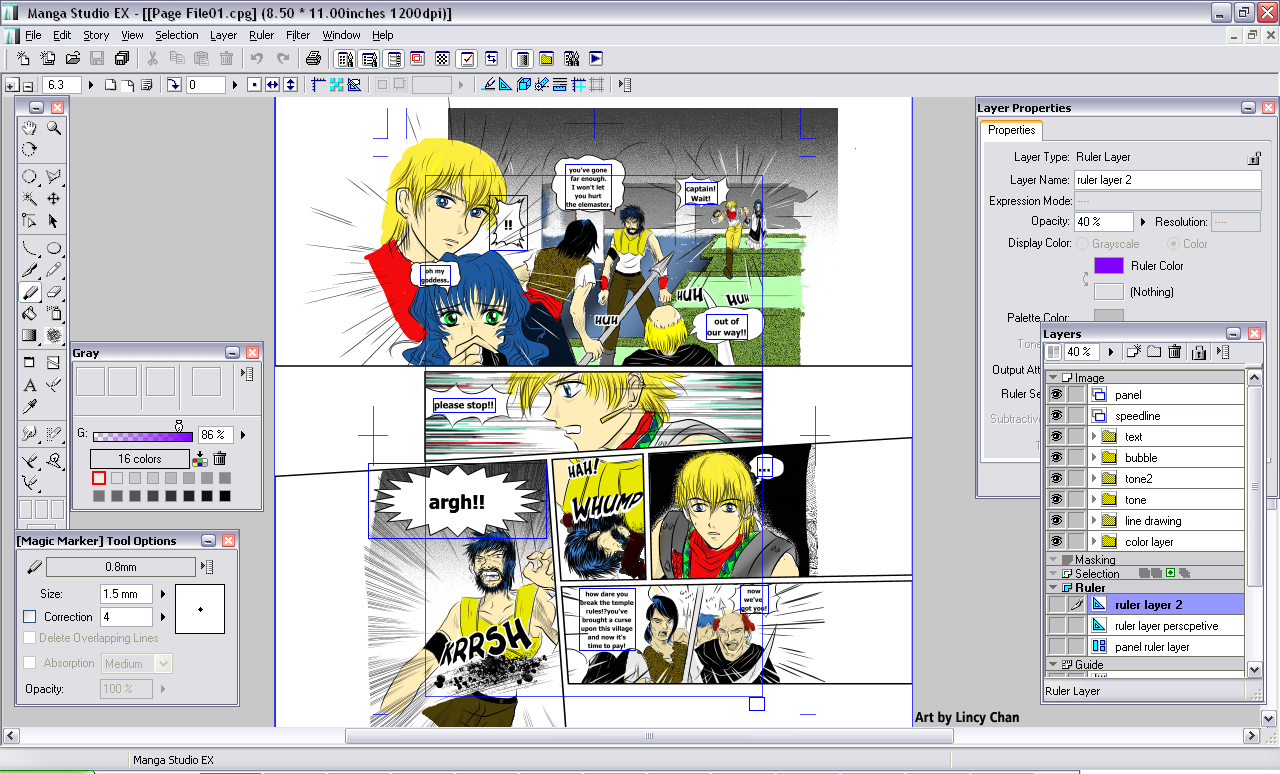The height and width of the screenshot is (774, 1280).
Task: Click the zoom in plus icon
Action: coord(11,86)
